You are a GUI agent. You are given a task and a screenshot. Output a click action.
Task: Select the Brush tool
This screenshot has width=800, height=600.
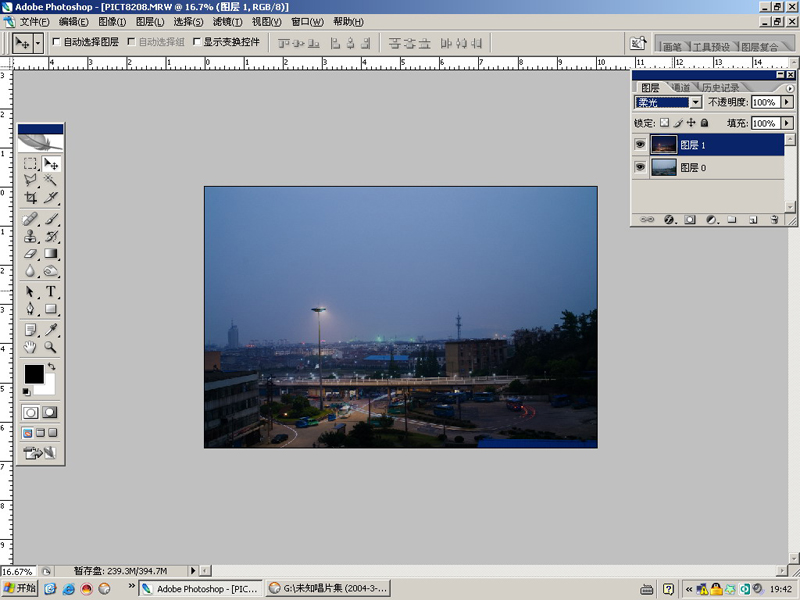click(x=51, y=219)
